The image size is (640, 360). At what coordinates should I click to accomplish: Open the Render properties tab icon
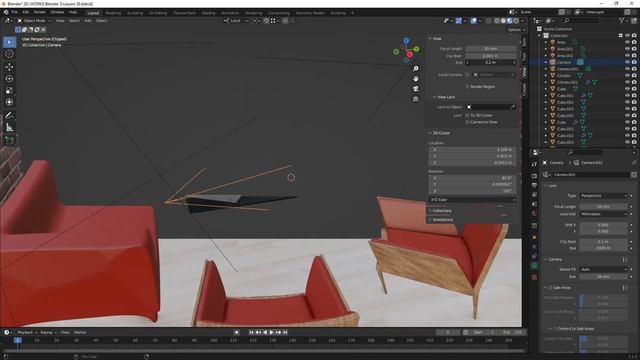[534, 176]
